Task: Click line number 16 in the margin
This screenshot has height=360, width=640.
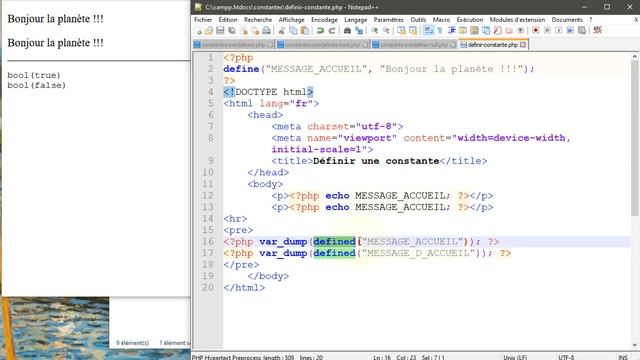Action: (208, 242)
